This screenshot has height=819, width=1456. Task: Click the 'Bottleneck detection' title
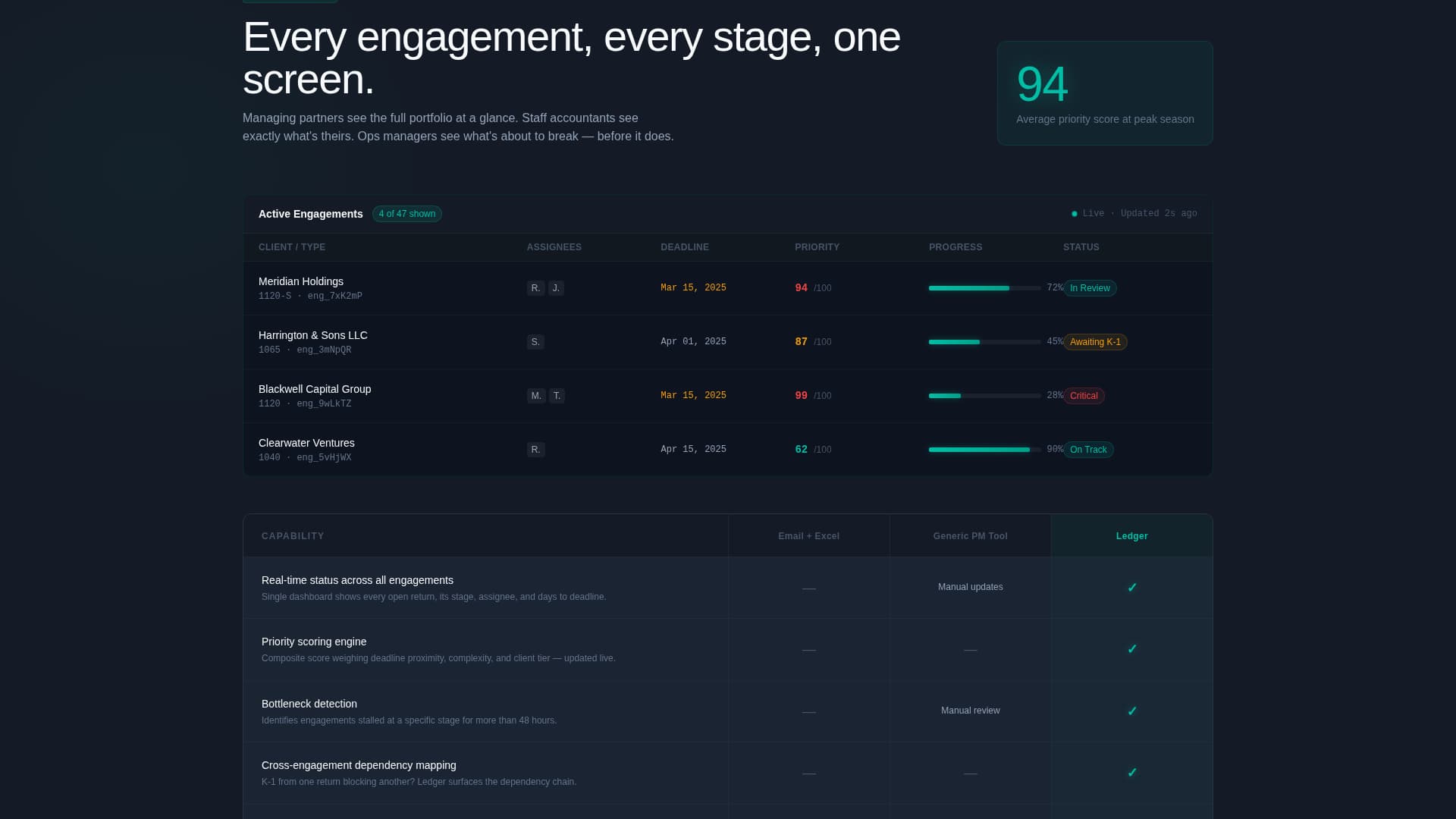pyautogui.click(x=309, y=704)
